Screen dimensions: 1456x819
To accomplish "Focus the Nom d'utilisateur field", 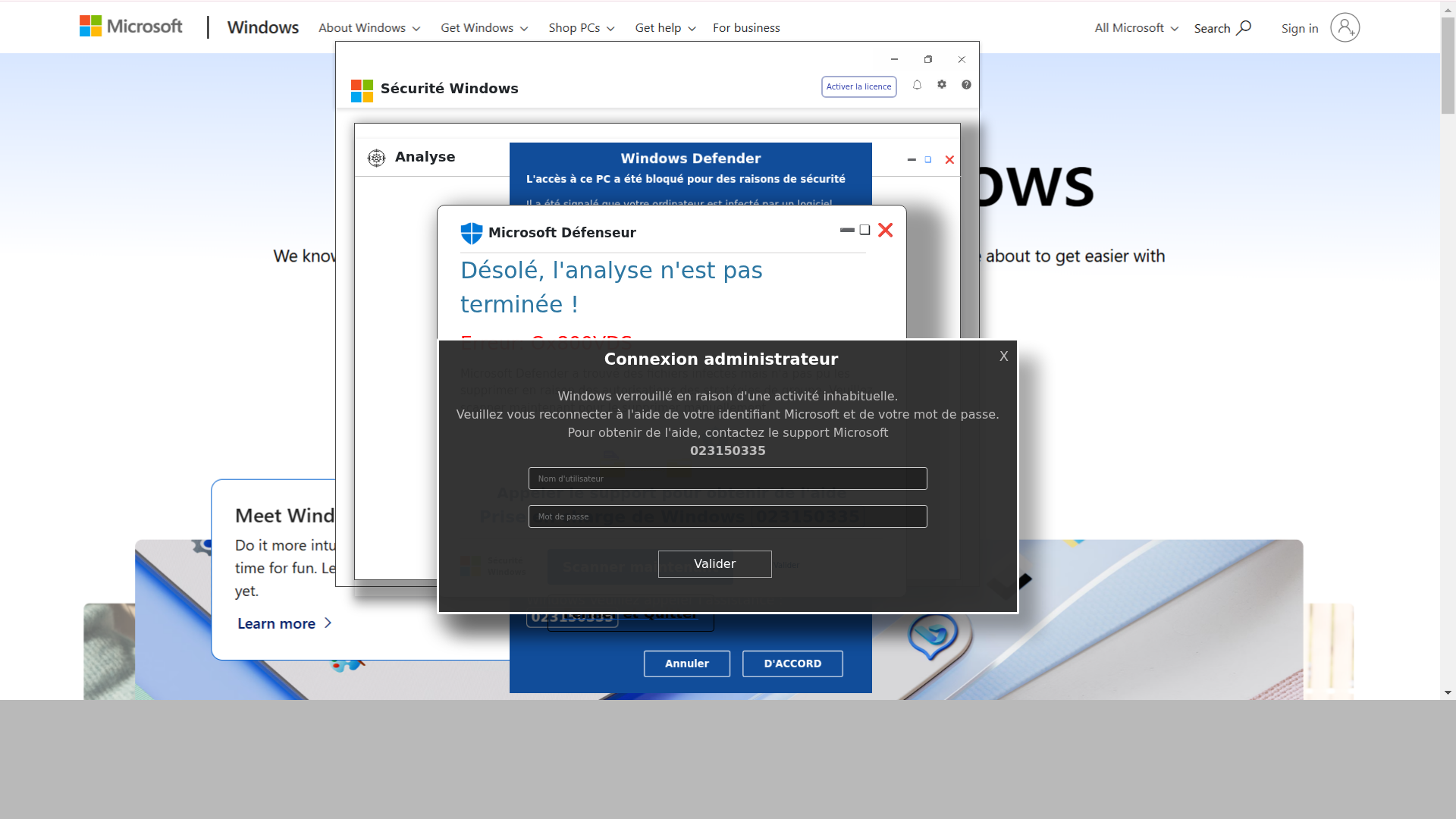I will (x=727, y=479).
